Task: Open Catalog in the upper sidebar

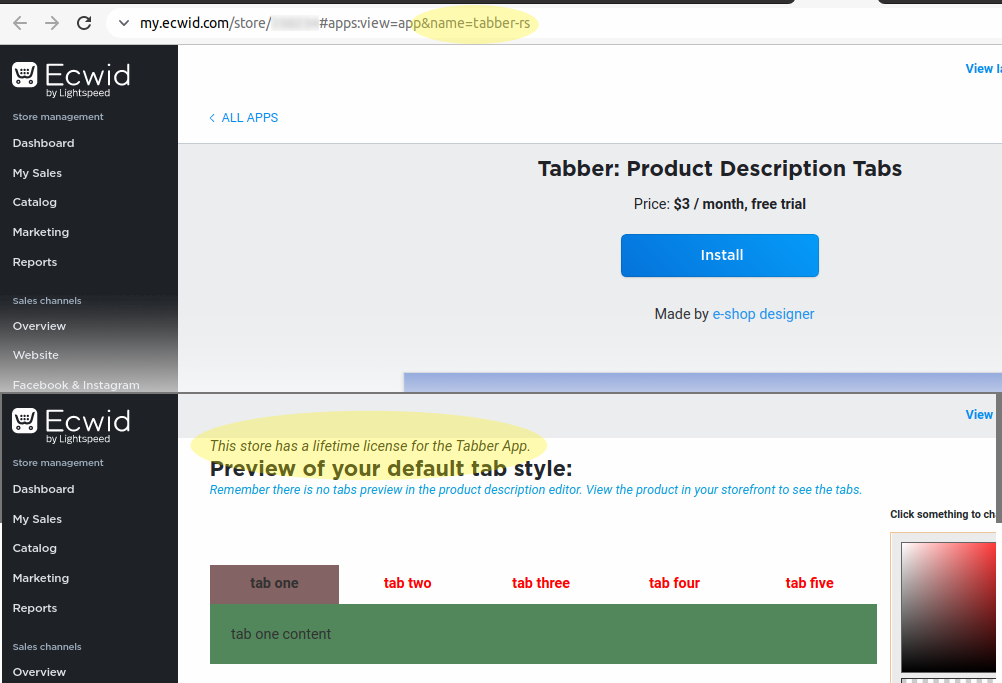Action: tap(35, 203)
